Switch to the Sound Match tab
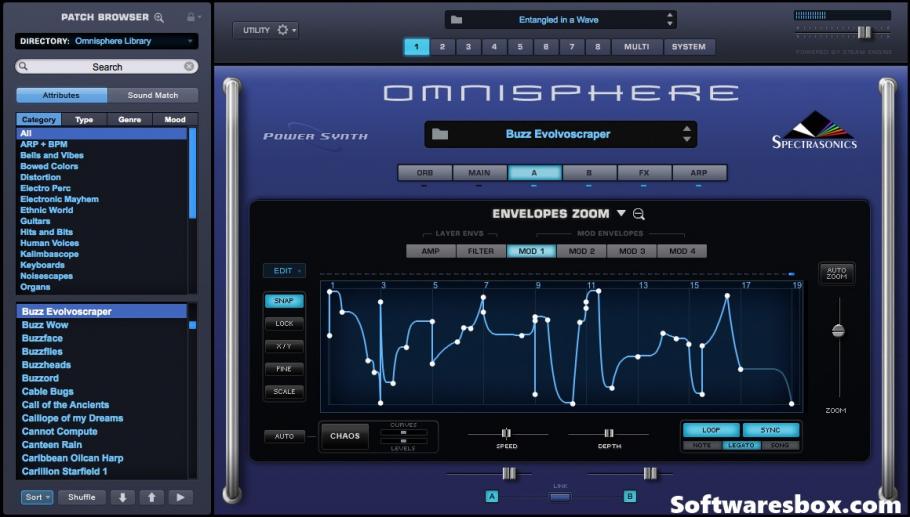The height and width of the screenshot is (517, 910). (x=153, y=95)
